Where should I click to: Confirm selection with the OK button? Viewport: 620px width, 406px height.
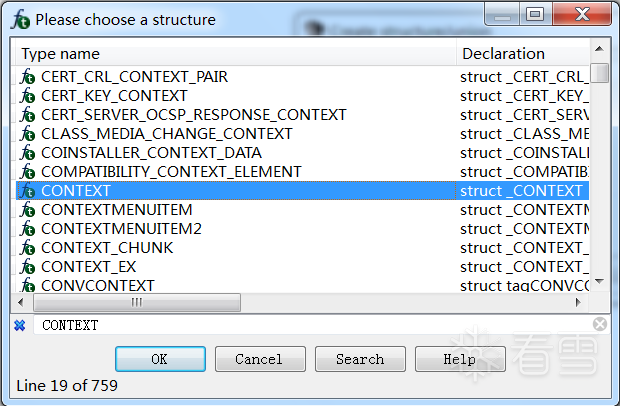[x=160, y=359]
